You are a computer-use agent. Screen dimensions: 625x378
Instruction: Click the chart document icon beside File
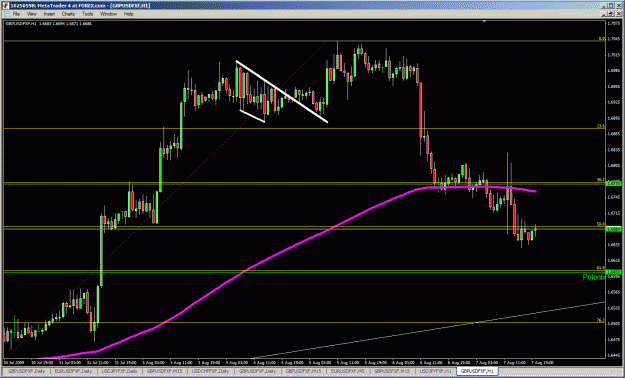6,14
